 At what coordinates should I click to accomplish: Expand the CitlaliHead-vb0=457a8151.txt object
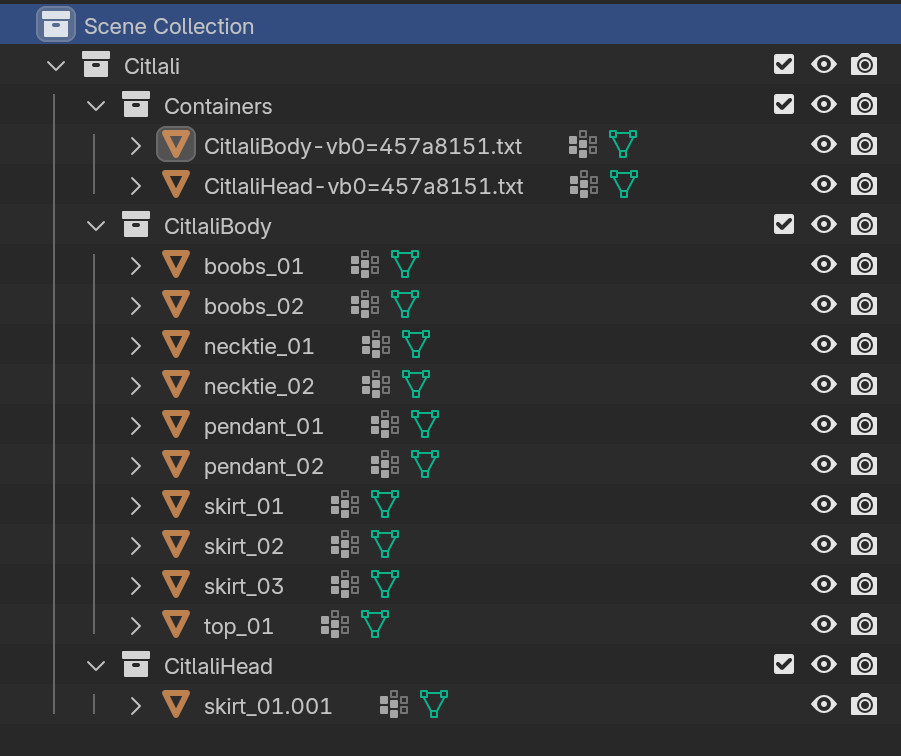pos(135,184)
